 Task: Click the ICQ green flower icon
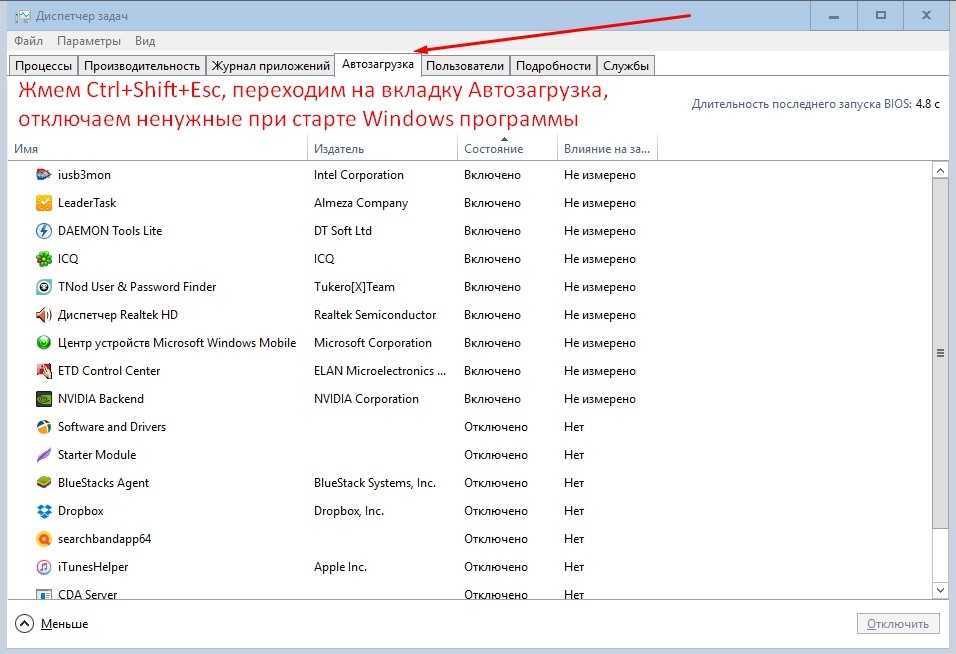pyautogui.click(x=43, y=259)
